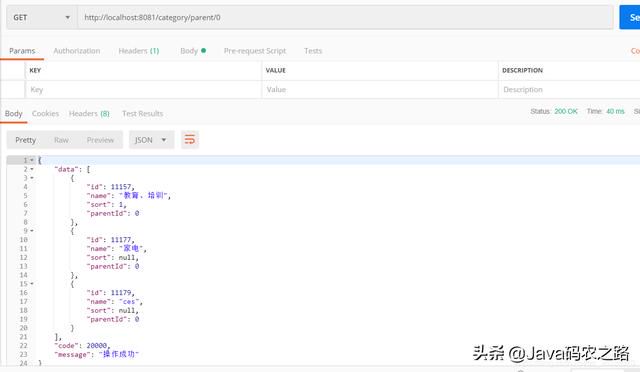The height and width of the screenshot is (372, 640).
Task: Open the JSON format dropdown
Action: click(151, 140)
